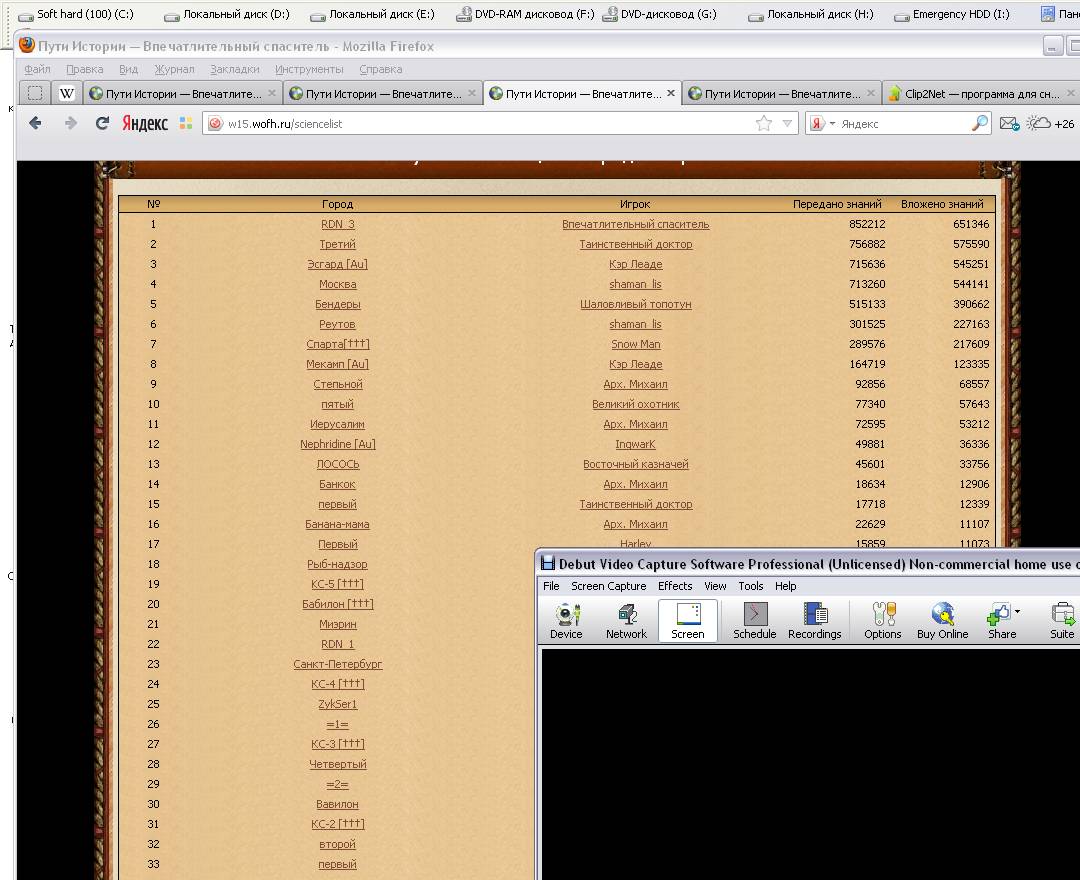
Task: Click the Share icon in Debut
Action: (1001, 621)
